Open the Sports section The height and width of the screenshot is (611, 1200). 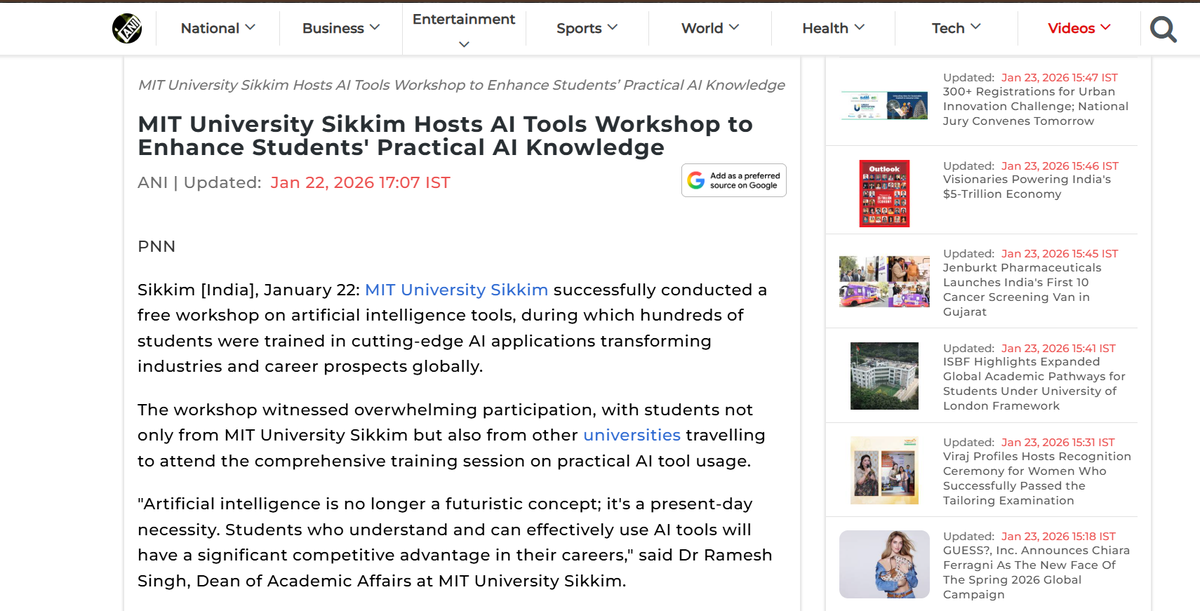coord(579,28)
